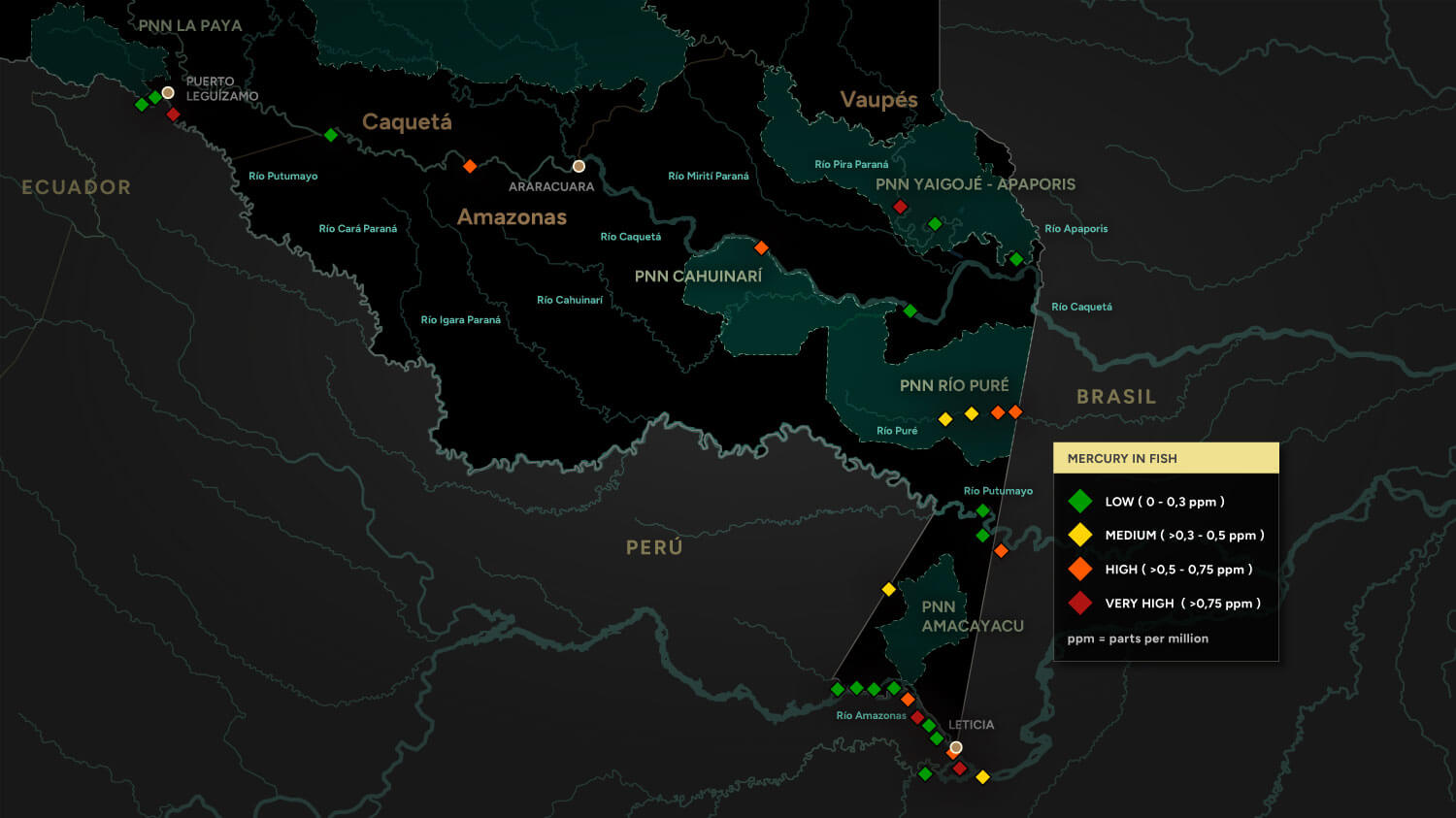Select the PNN YAIGOJÉ - APAPORIS label
Viewport: 1456px width, 818px height.
(x=976, y=184)
